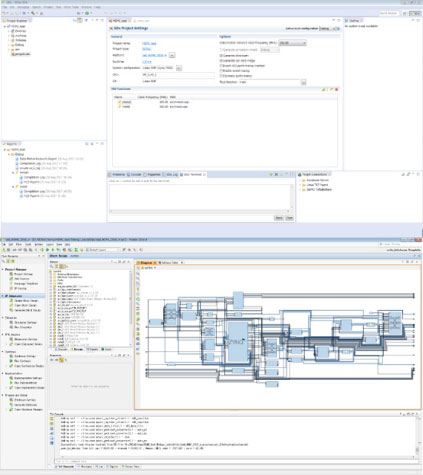
Task: Switch to the Problems tab in SDx
Action: (117, 174)
